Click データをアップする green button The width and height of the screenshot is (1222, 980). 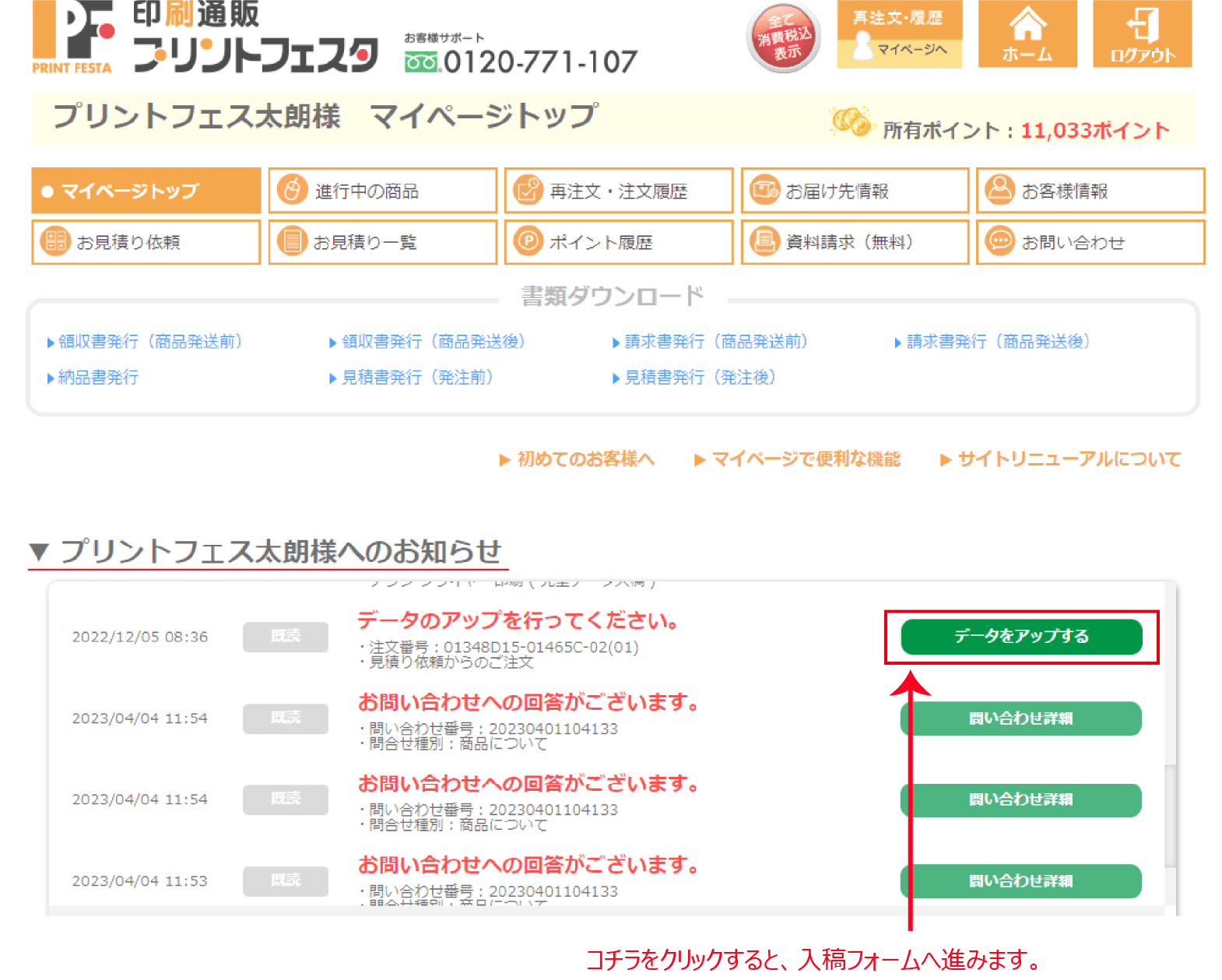click(x=1021, y=637)
